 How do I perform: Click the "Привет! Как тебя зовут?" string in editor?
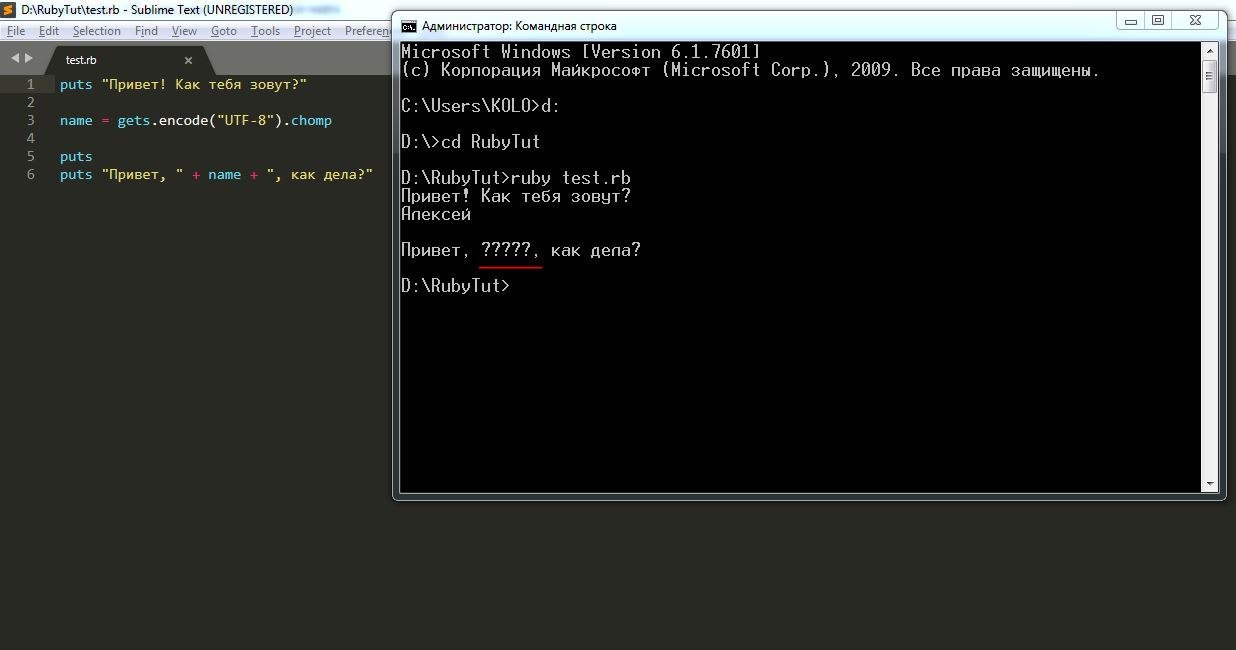(x=204, y=84)
